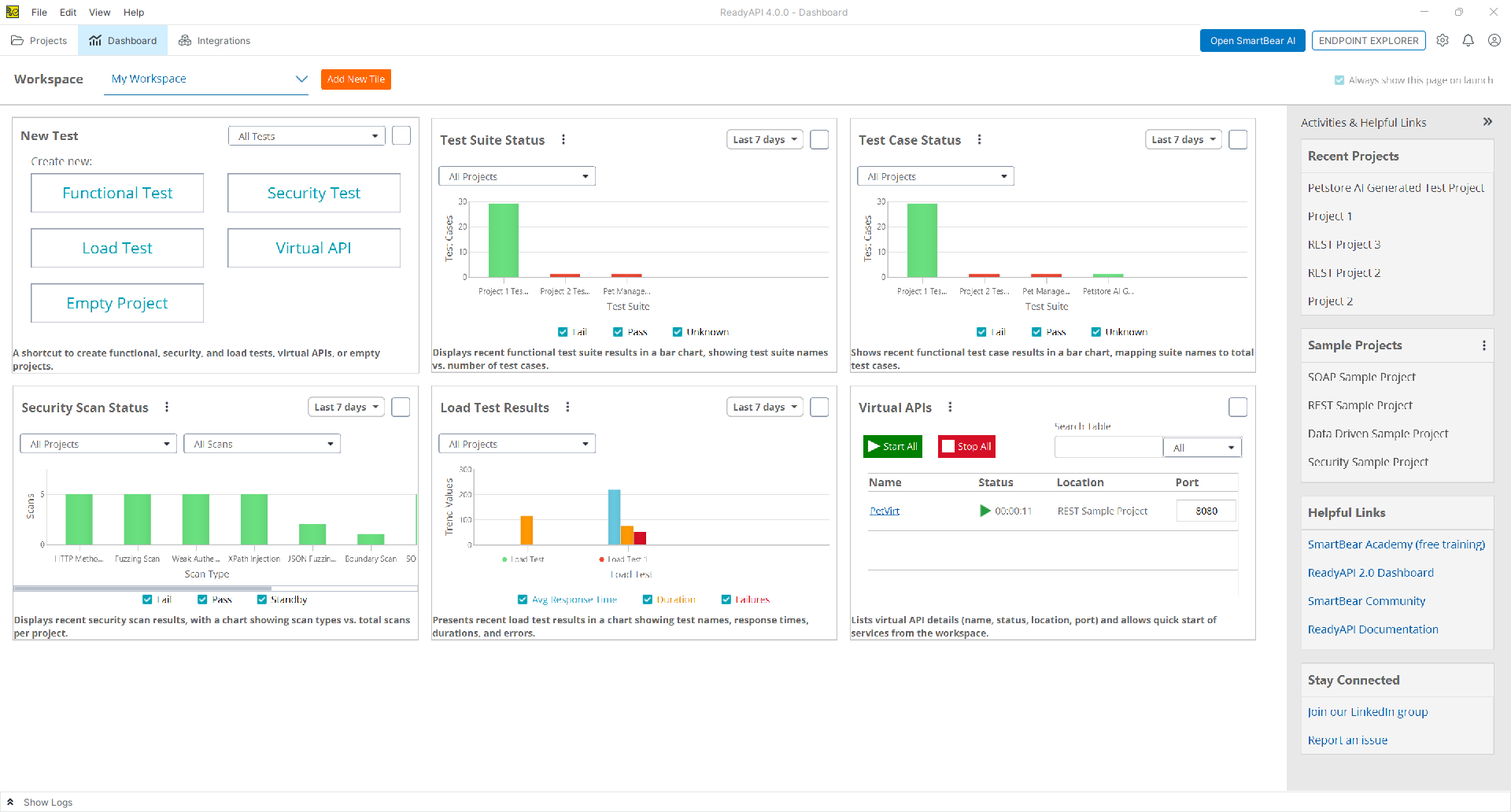Click Open SmartBear AI button
This screenshot has height=812, width=1511.
[1253, 41]
